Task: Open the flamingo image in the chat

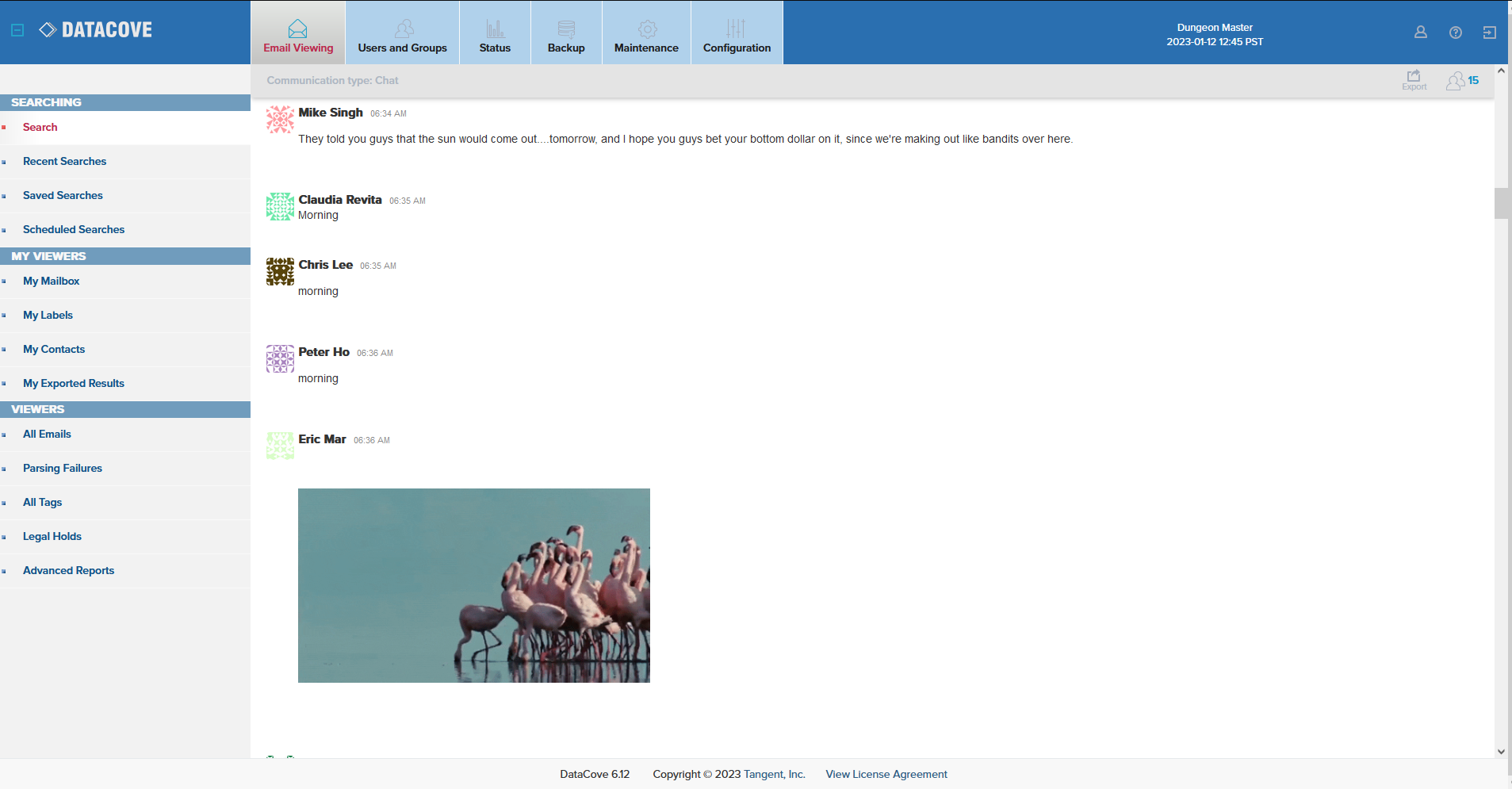Action: pos(473,585)
